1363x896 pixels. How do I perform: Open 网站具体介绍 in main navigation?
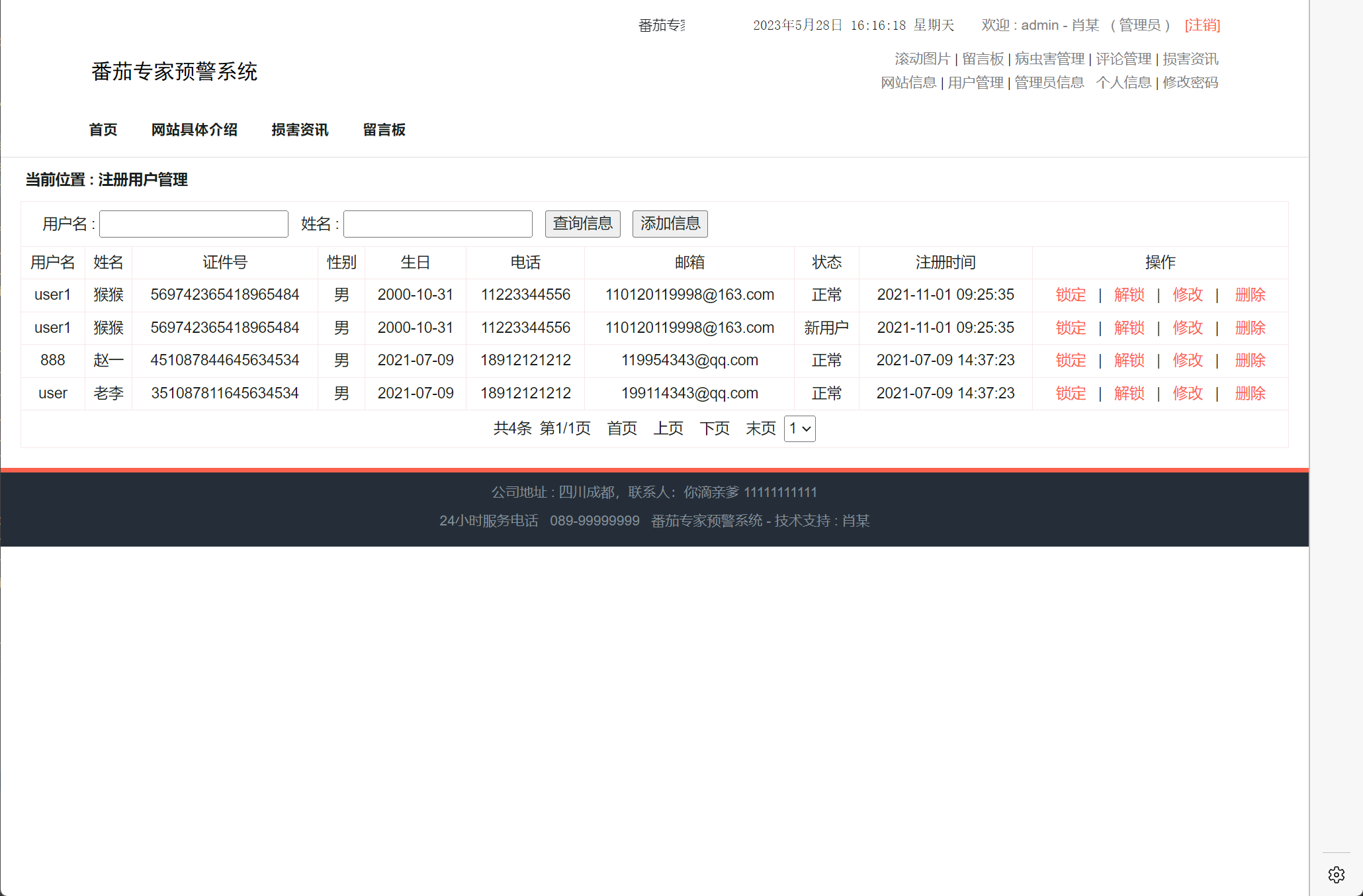point(195,130)
